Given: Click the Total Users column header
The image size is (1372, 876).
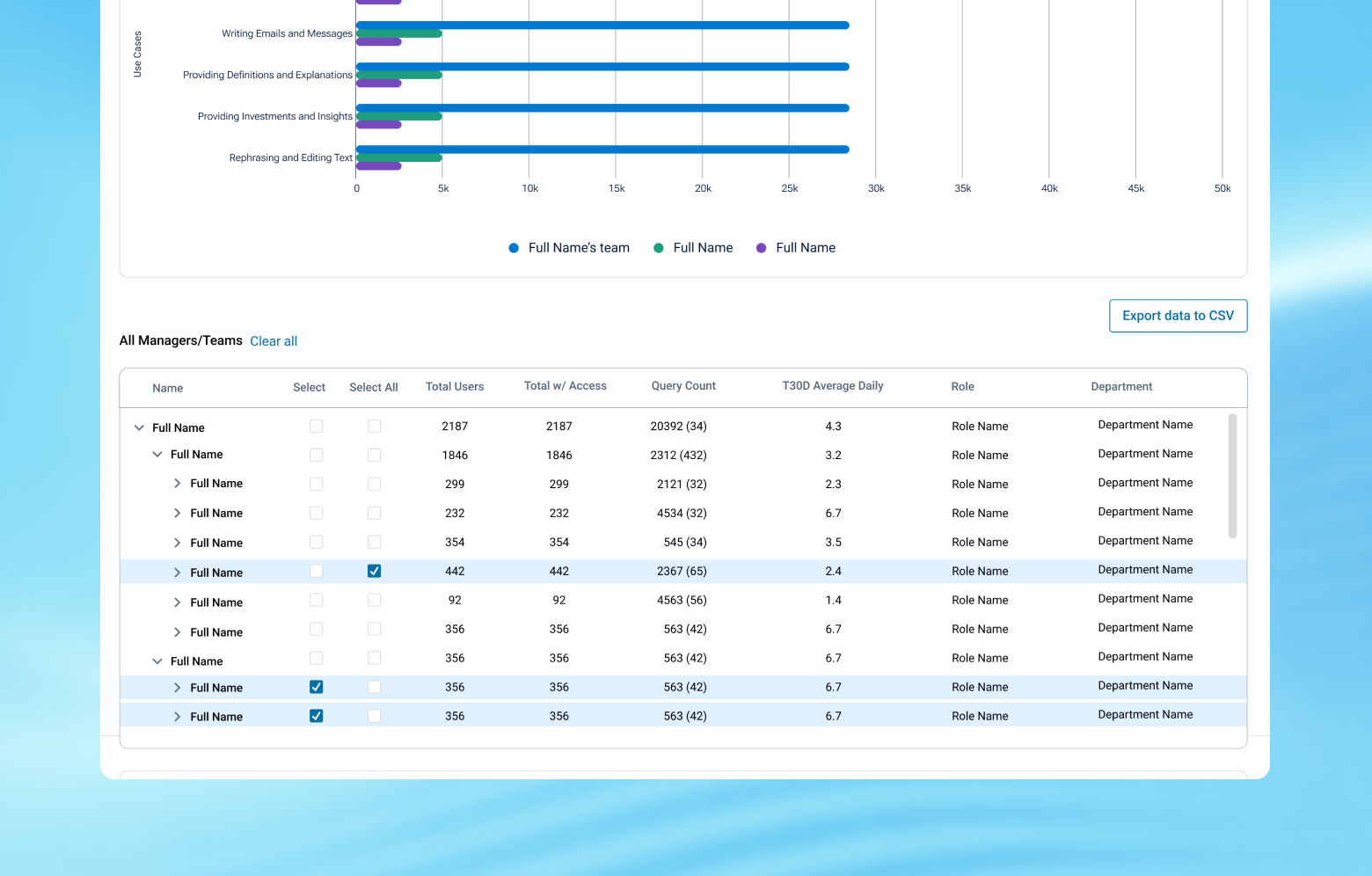Looking at the screenshot, I should [x=455, y=387].
